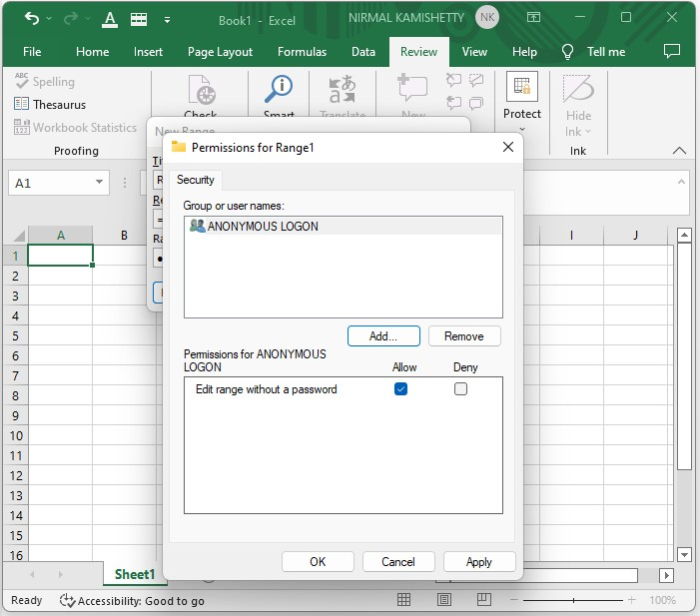Click the Undo arrow in title bar
Image resolution: width=700 pixels, height=616 pixels.
32,18
